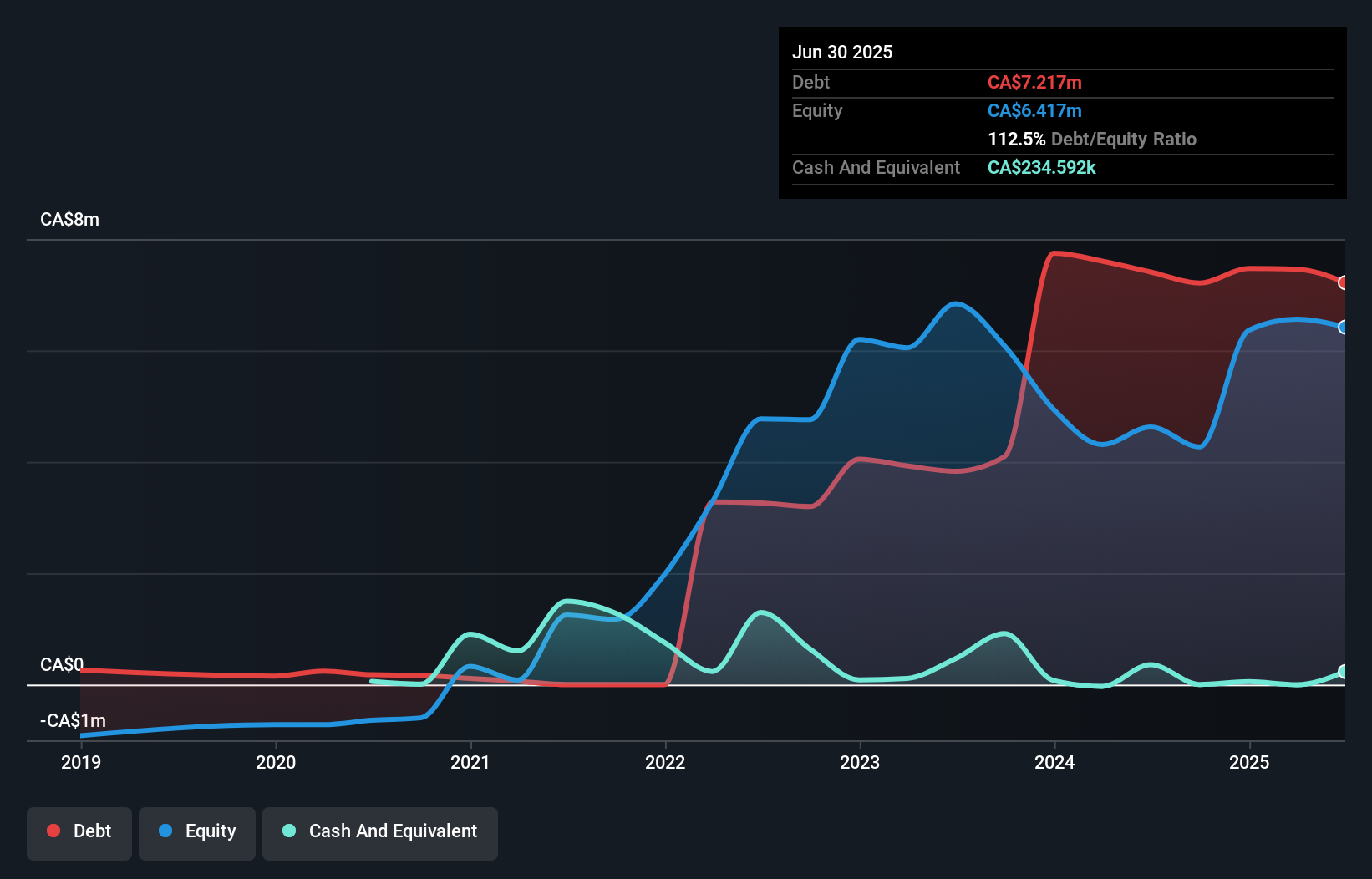The height and width of the screenshot is (879, 1372).
Task: Click the CA$7.217m Debt value link
Action: click(x=1034, y=82)
